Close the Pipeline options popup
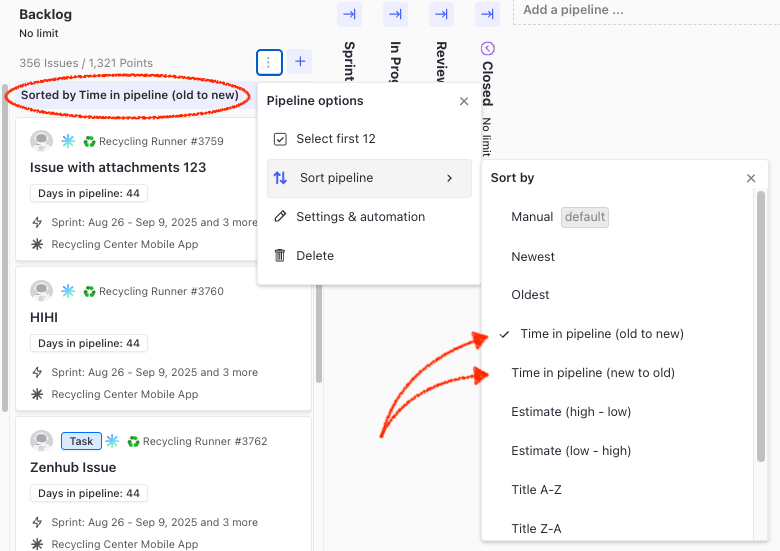The width and height of the screenshot is (780, 551). 463,101
